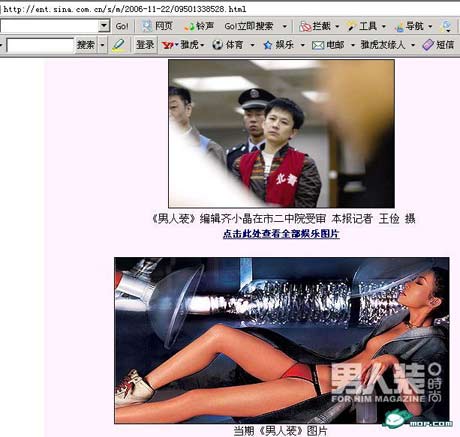460x437 pixels.
Task: Click the 拦截 popup blocker icon
Action: click(305, 26)
